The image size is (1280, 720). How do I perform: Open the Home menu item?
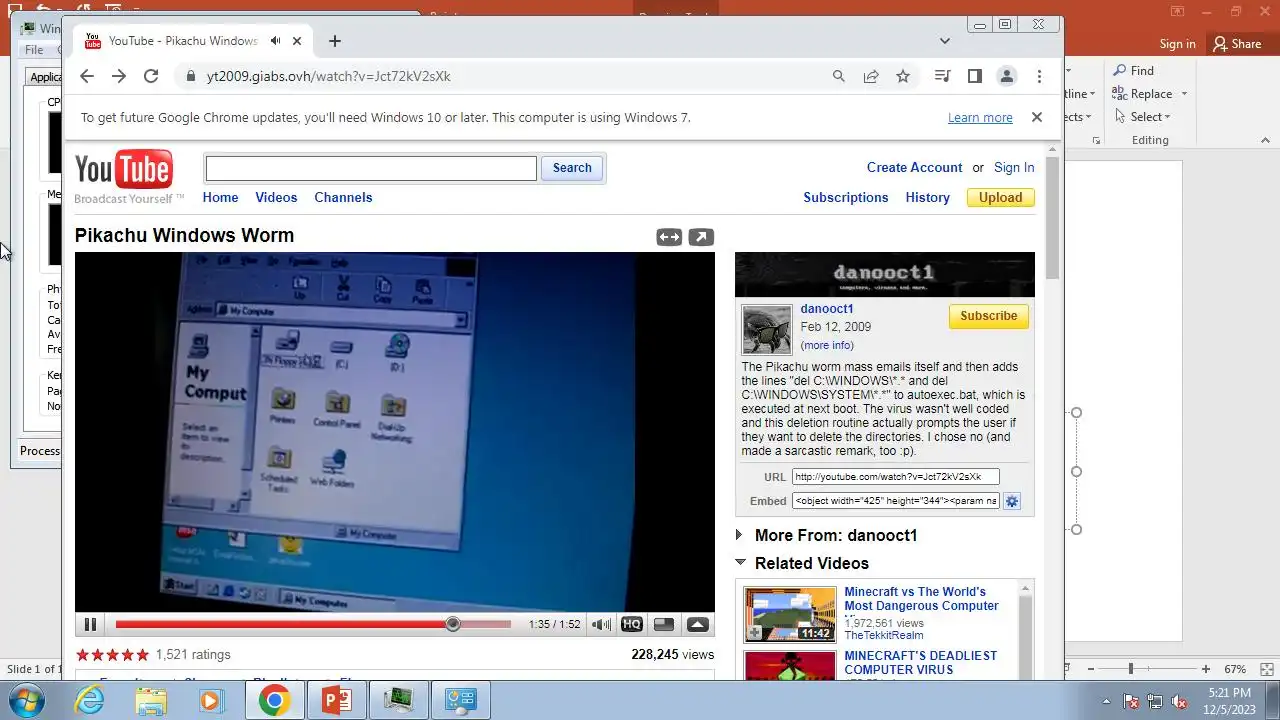pos(220,197)
